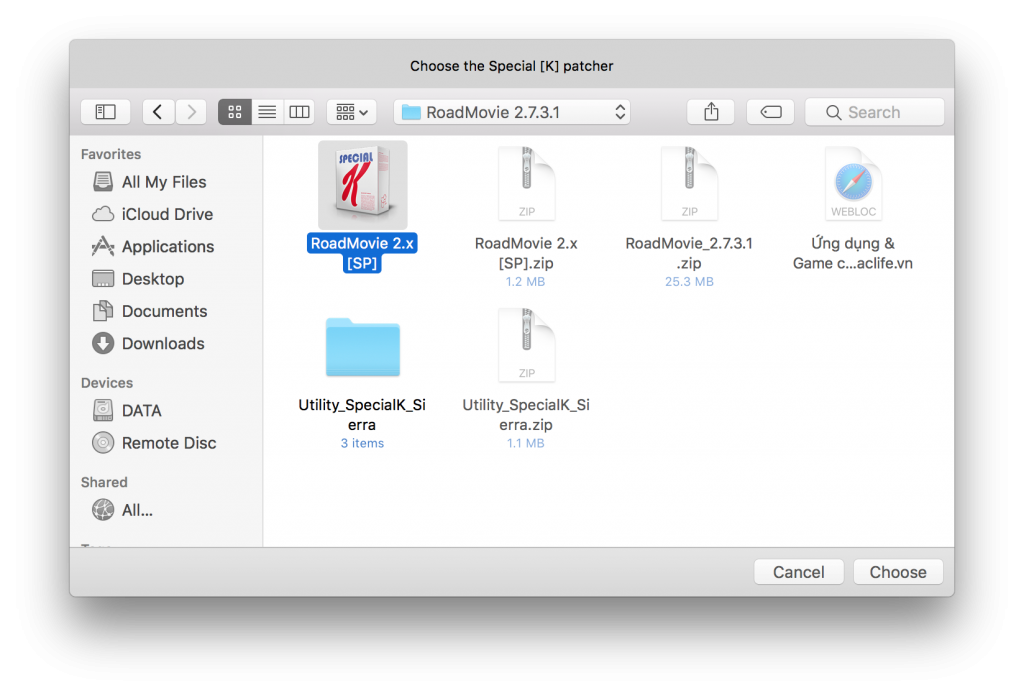This screenshot has height=696, width=1024.
Task: Click the Search field
Action: pyautogui.click(x=875, y=112)
